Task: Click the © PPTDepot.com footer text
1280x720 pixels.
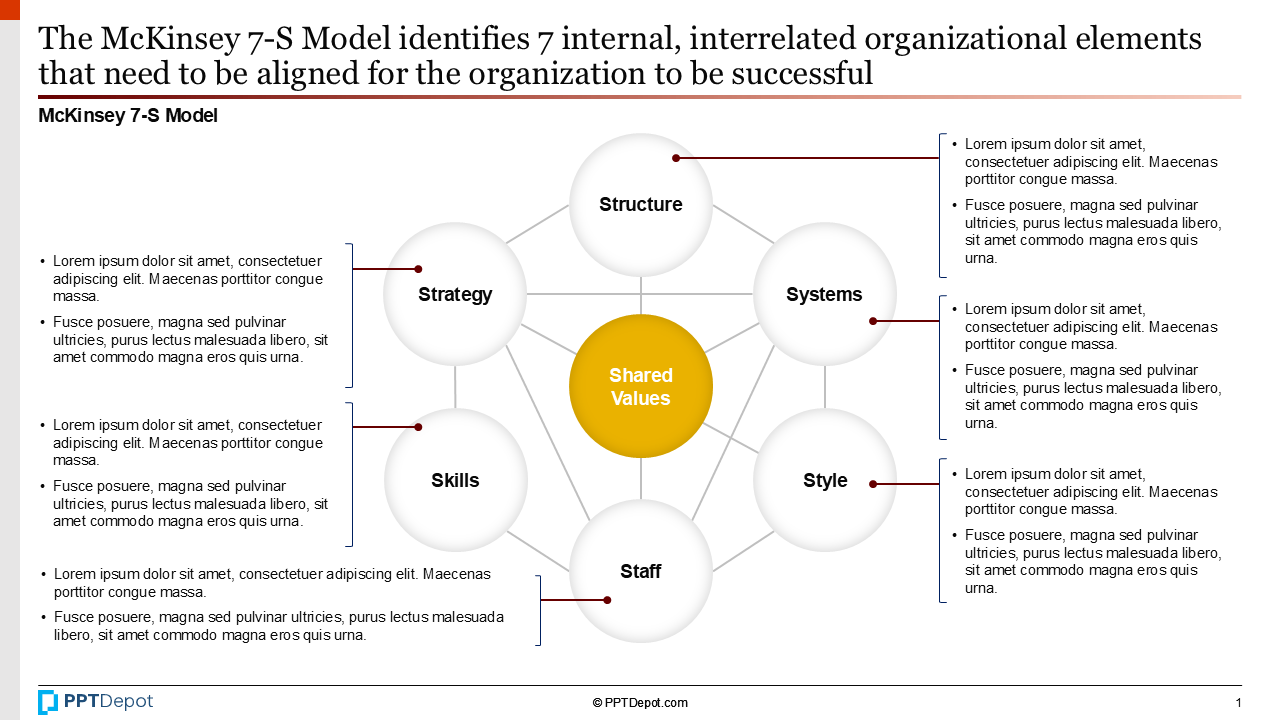Action: (640, 703)
